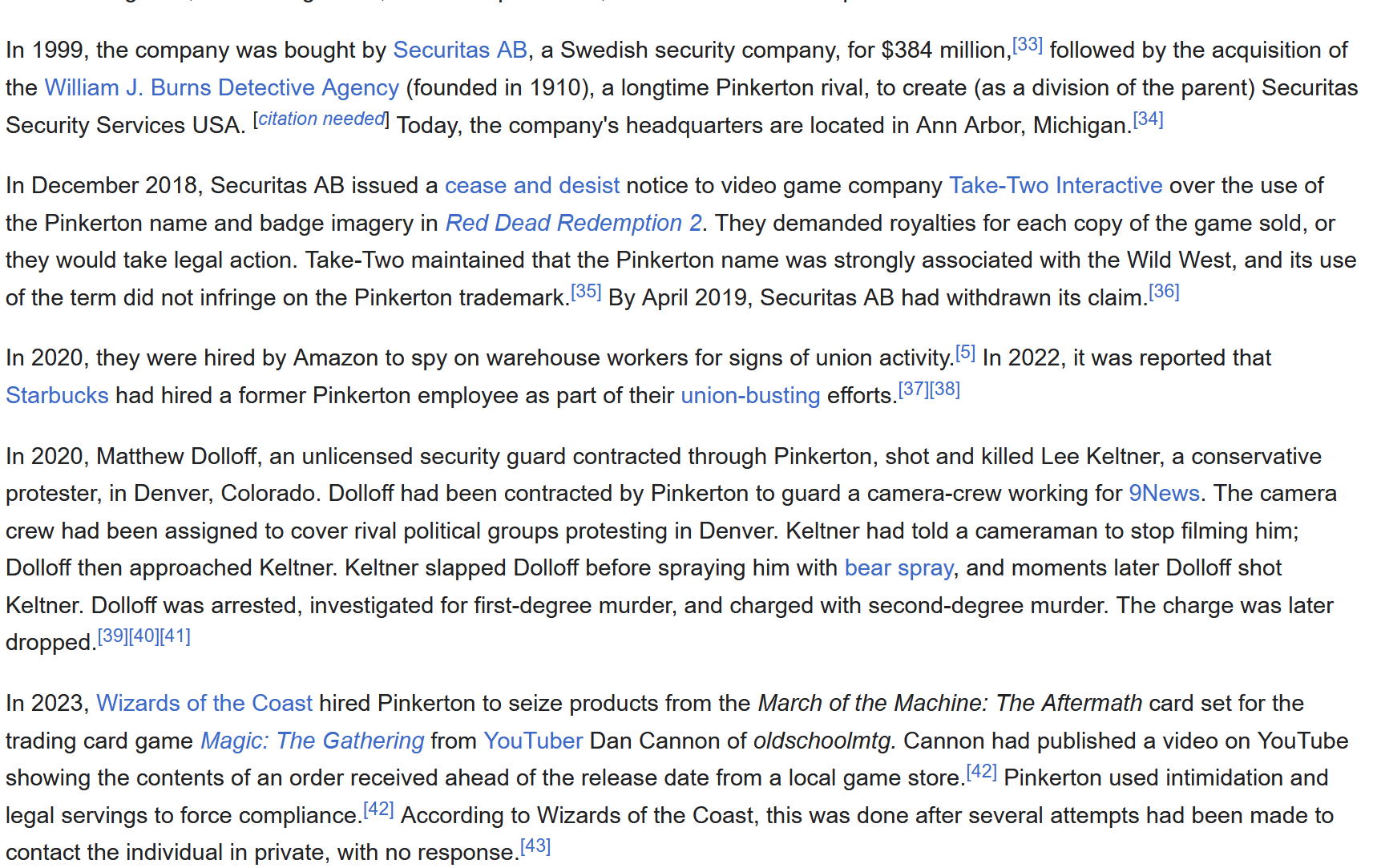The image size is (1373, 868).
Task: Select reference 40 after dropped
Action: [143, 636]
